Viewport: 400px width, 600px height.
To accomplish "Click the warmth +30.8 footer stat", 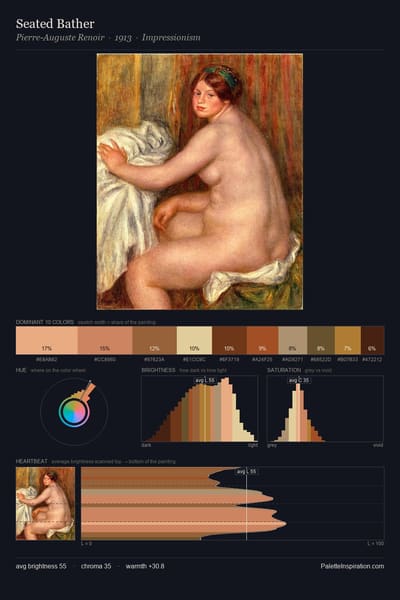I will pos(145,566).
